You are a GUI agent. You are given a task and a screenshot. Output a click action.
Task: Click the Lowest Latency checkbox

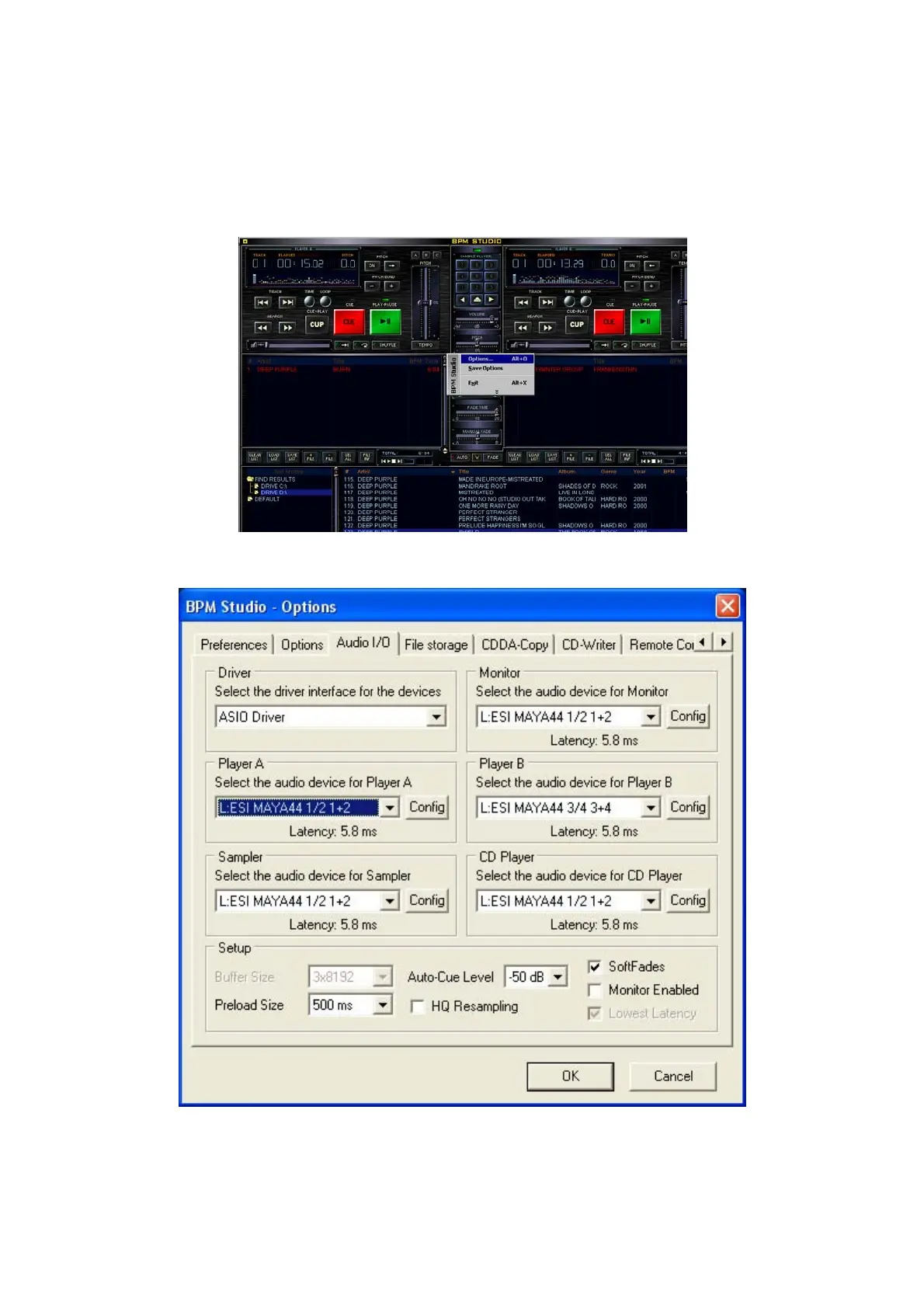595,1014
